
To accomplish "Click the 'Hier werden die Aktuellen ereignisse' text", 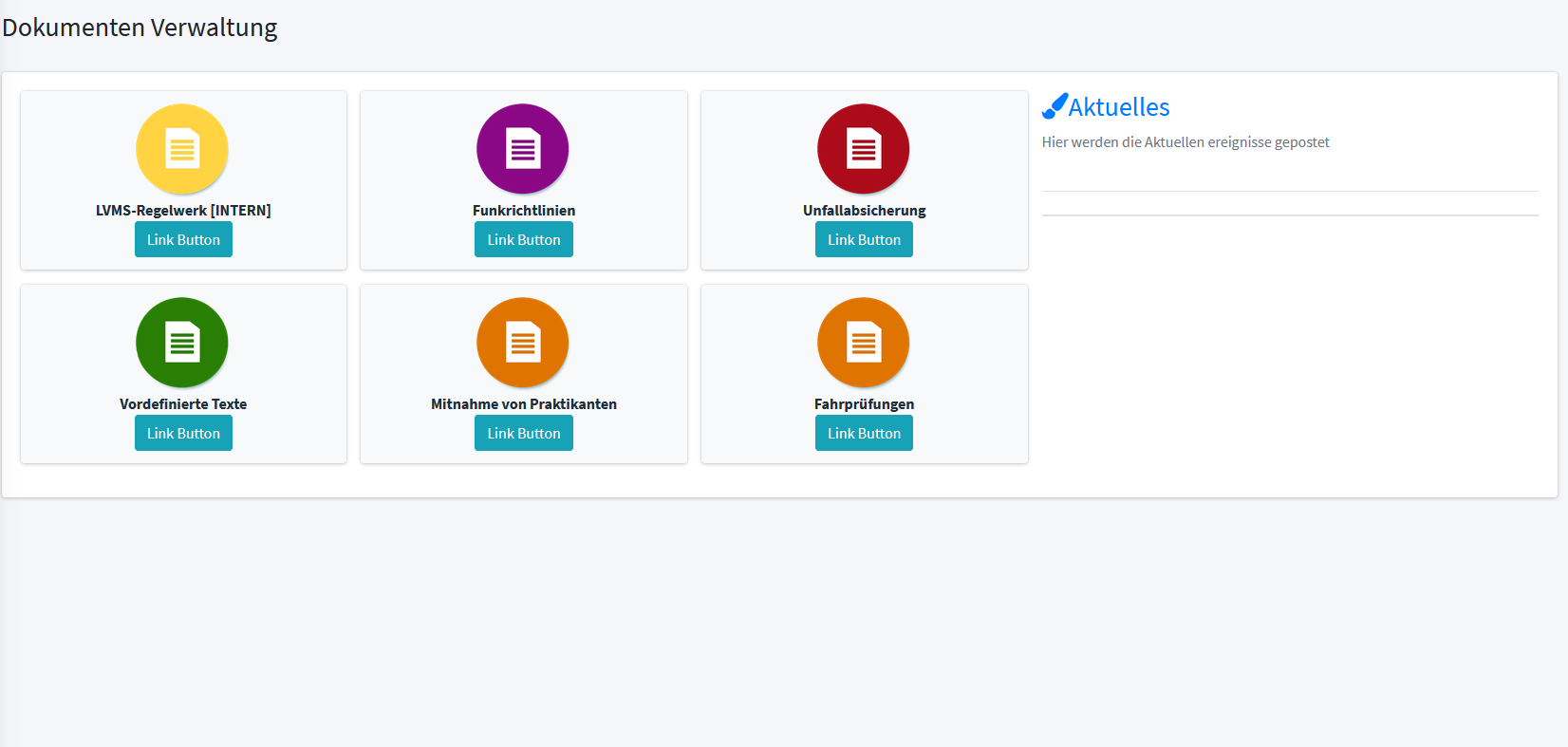I will click(1185, 142).
